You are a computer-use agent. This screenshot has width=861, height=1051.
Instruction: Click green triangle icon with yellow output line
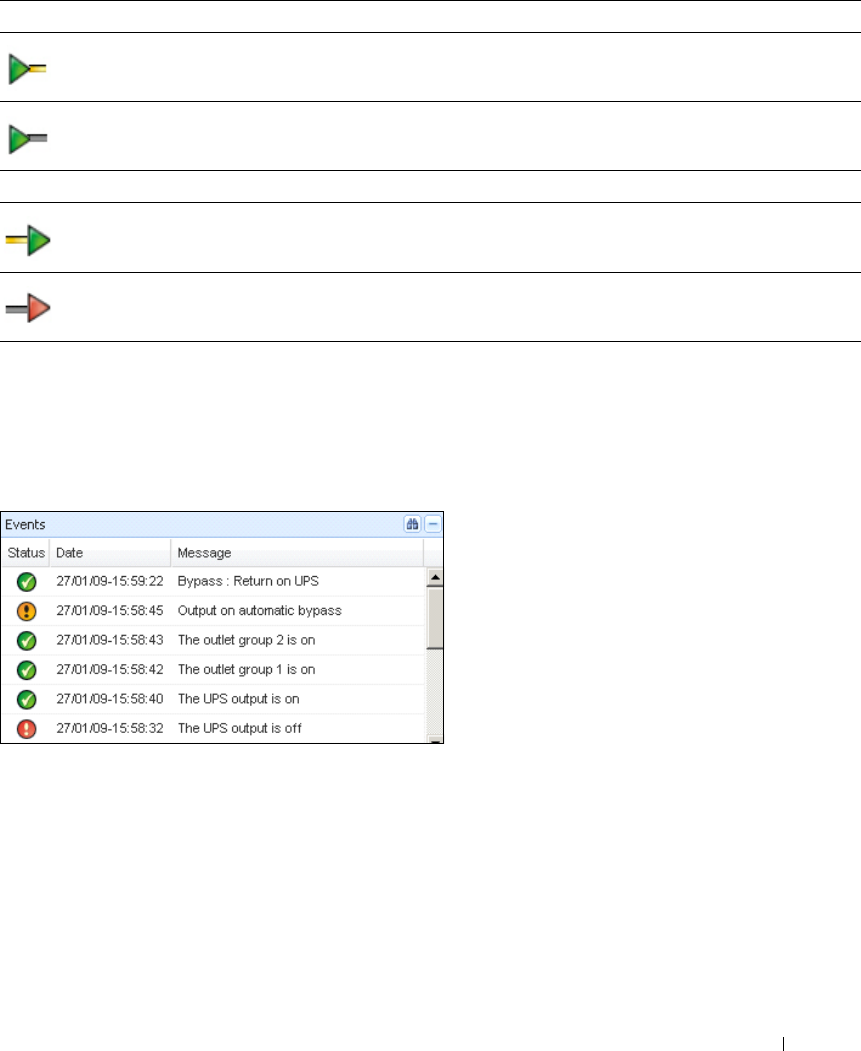point(27,69)
